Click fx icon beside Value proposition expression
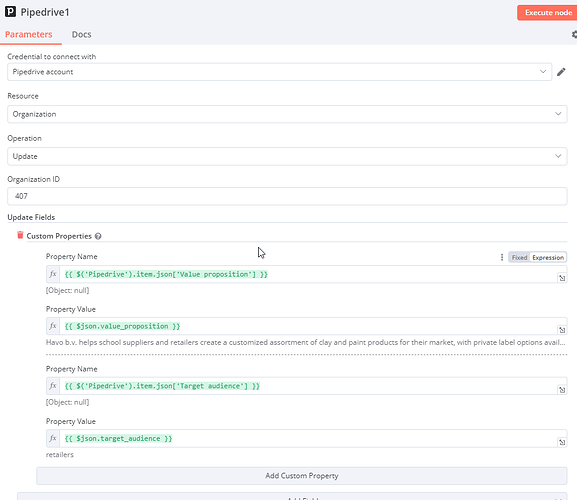Screen dimensions: 577x500 click(x=53, y=274)
